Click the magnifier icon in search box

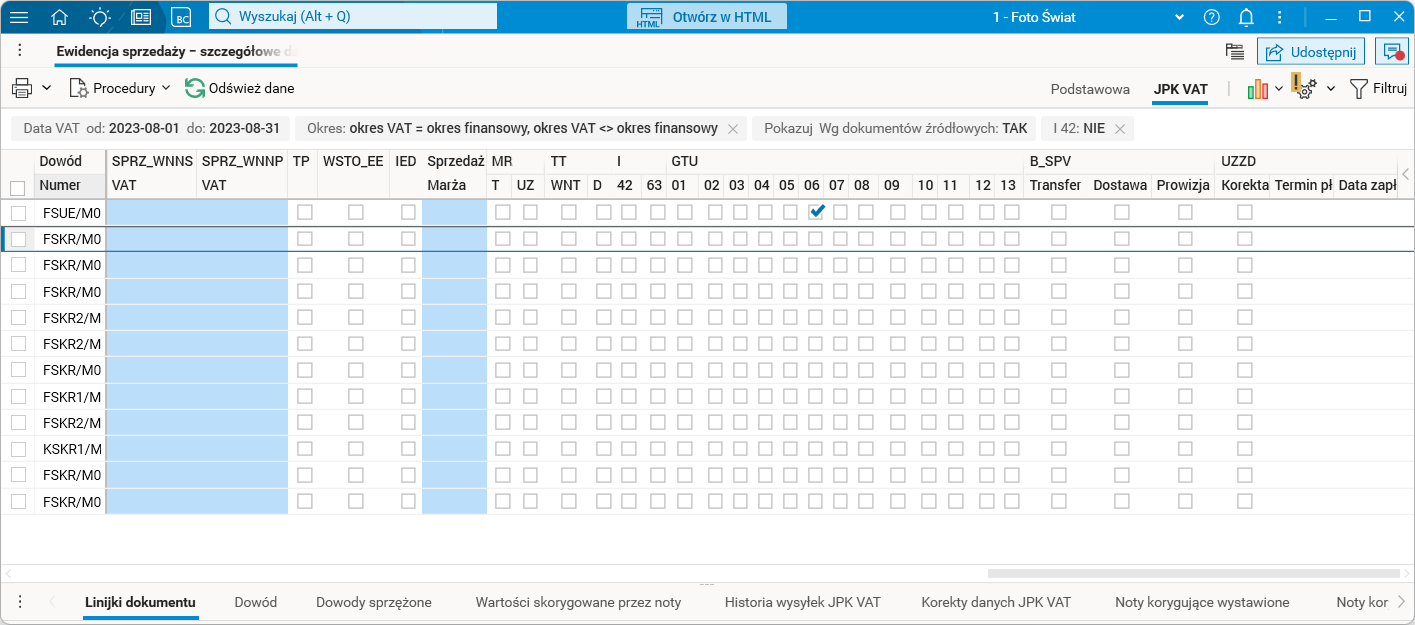click(x=223, y=17)
